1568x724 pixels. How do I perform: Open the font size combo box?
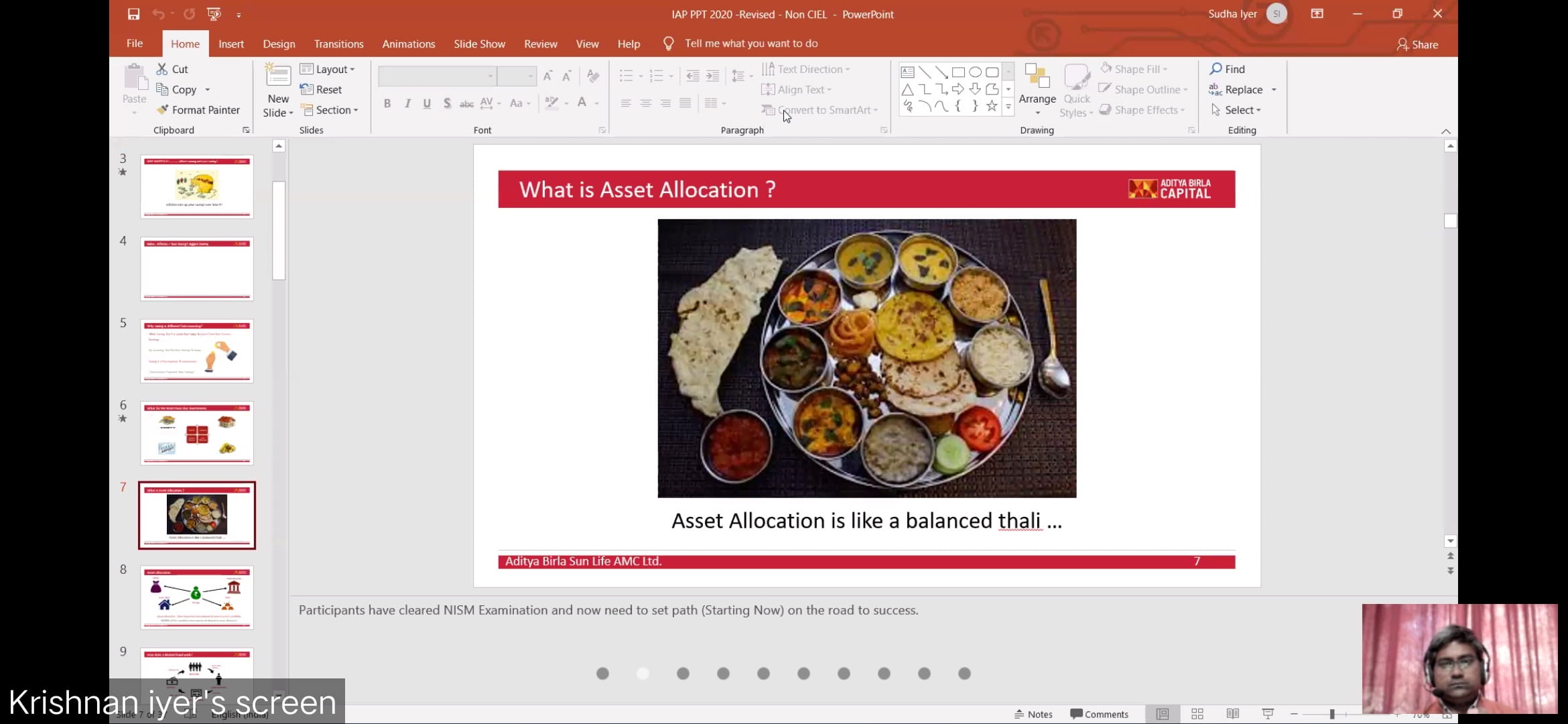517,76
